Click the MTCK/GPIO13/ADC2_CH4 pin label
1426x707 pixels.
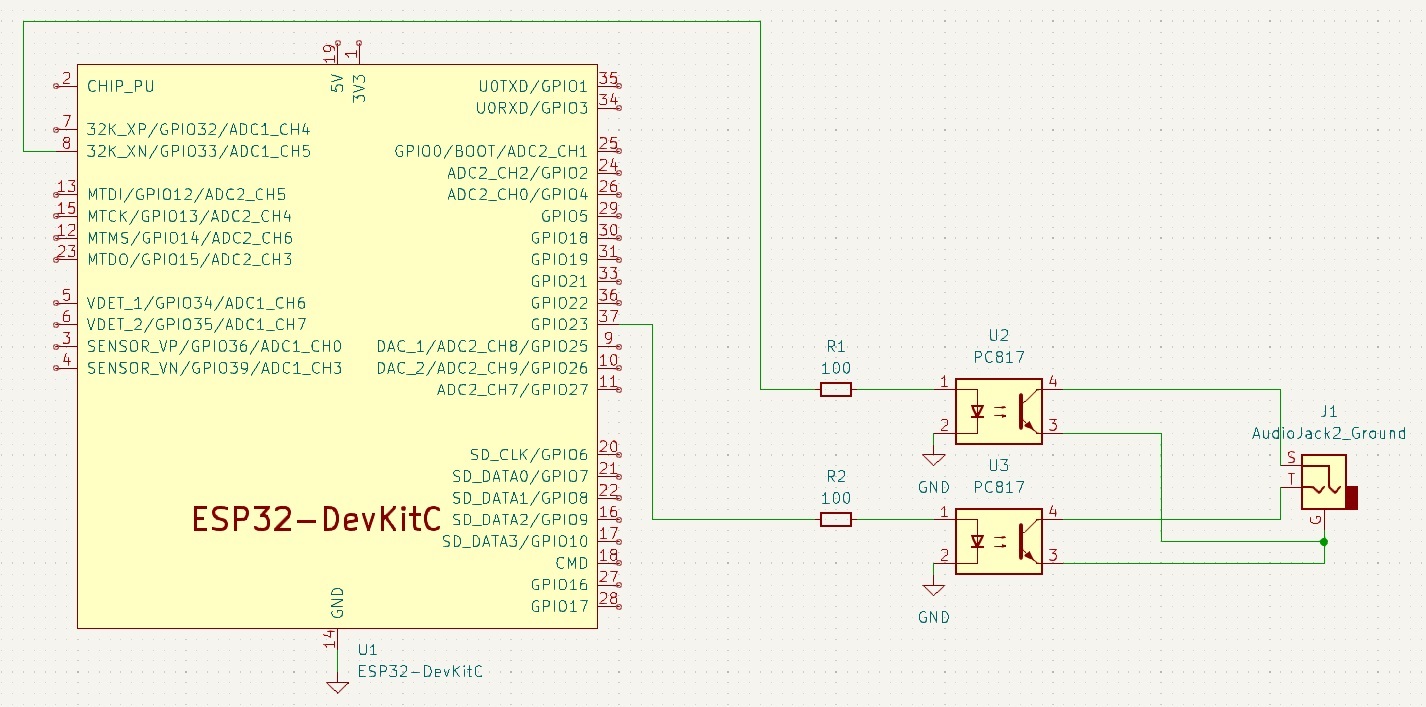189,216
